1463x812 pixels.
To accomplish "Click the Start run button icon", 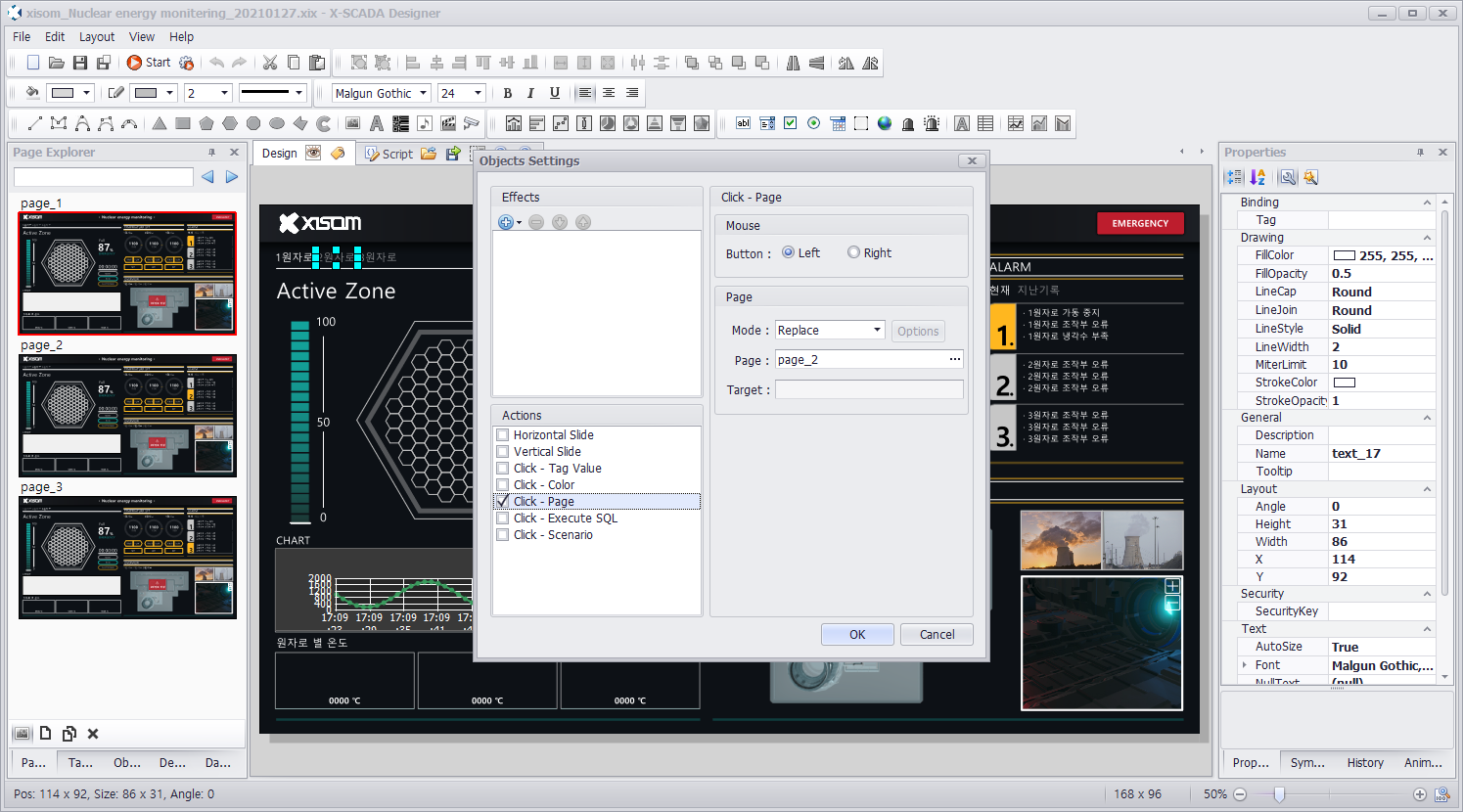I will pos(134,63).
